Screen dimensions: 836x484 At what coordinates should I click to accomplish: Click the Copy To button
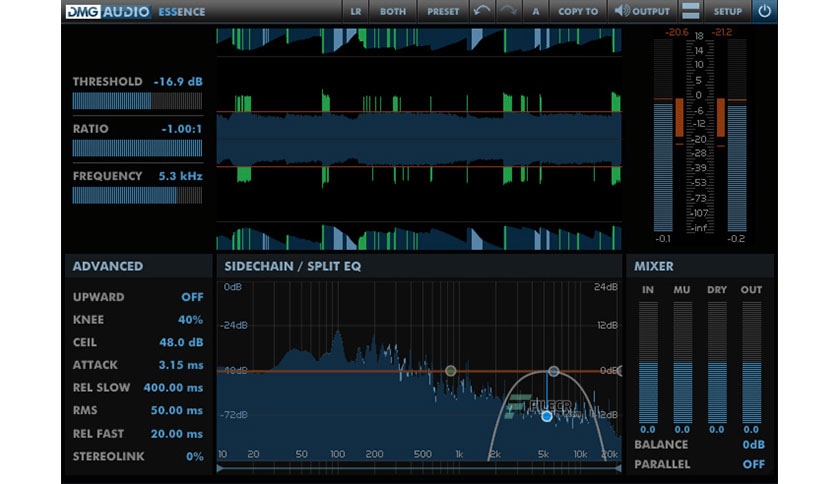(578, 12)
